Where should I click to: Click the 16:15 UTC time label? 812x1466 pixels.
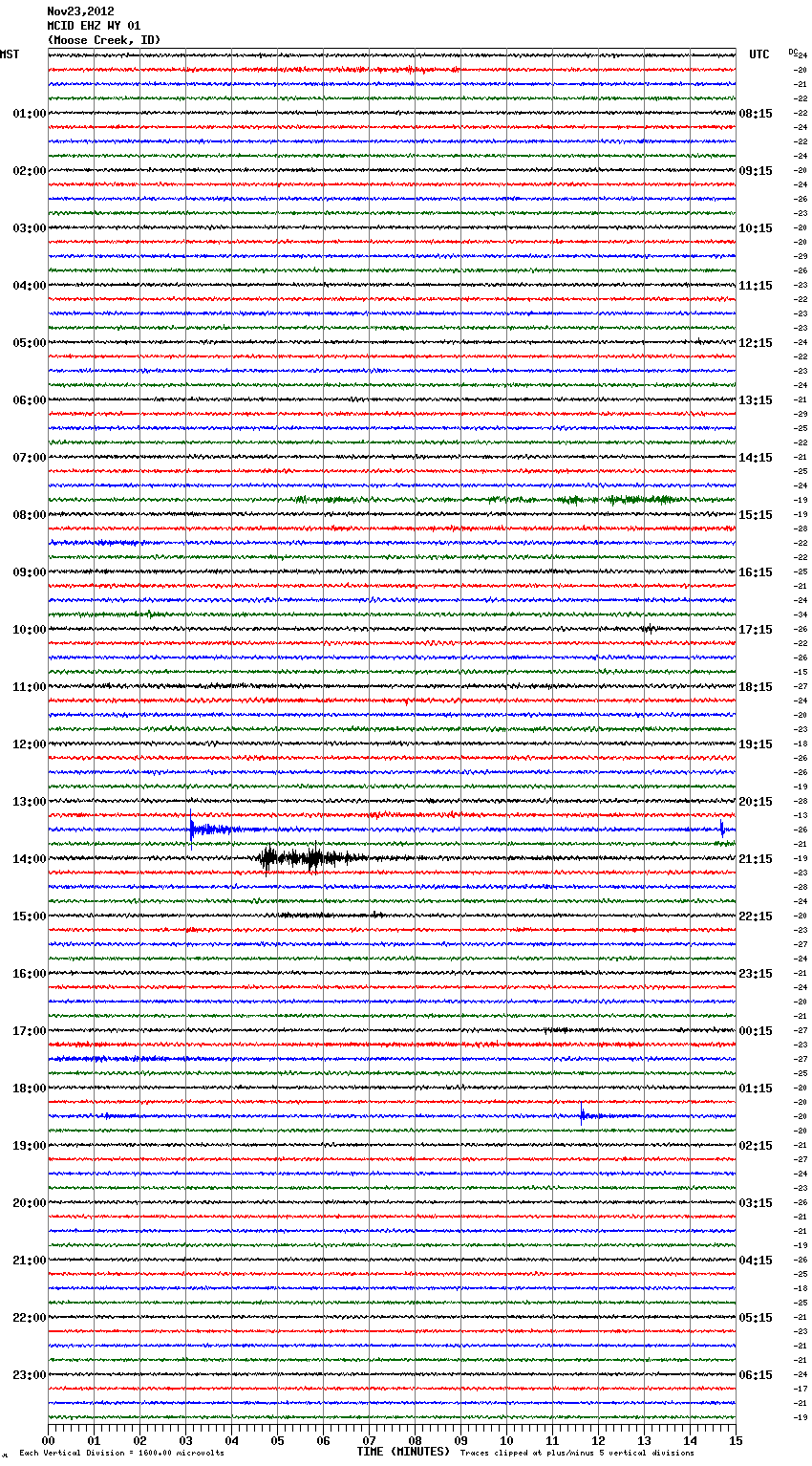(x=756, y=572)
